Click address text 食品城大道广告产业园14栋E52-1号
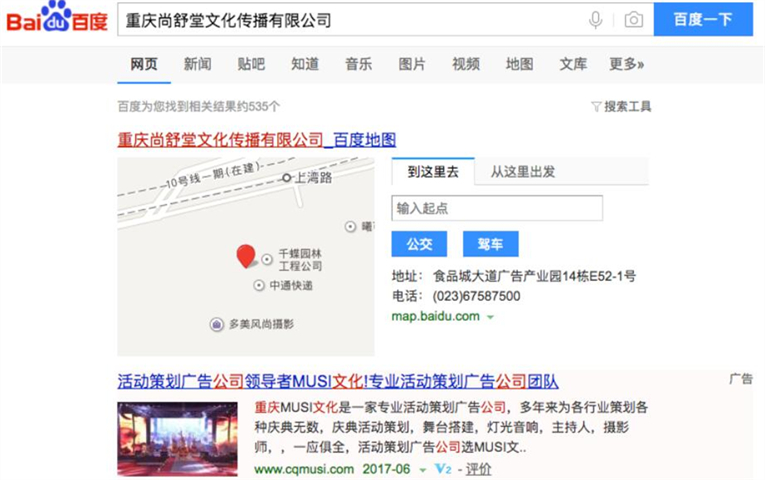Screen dimensions: 765x480 click(534, 276)
